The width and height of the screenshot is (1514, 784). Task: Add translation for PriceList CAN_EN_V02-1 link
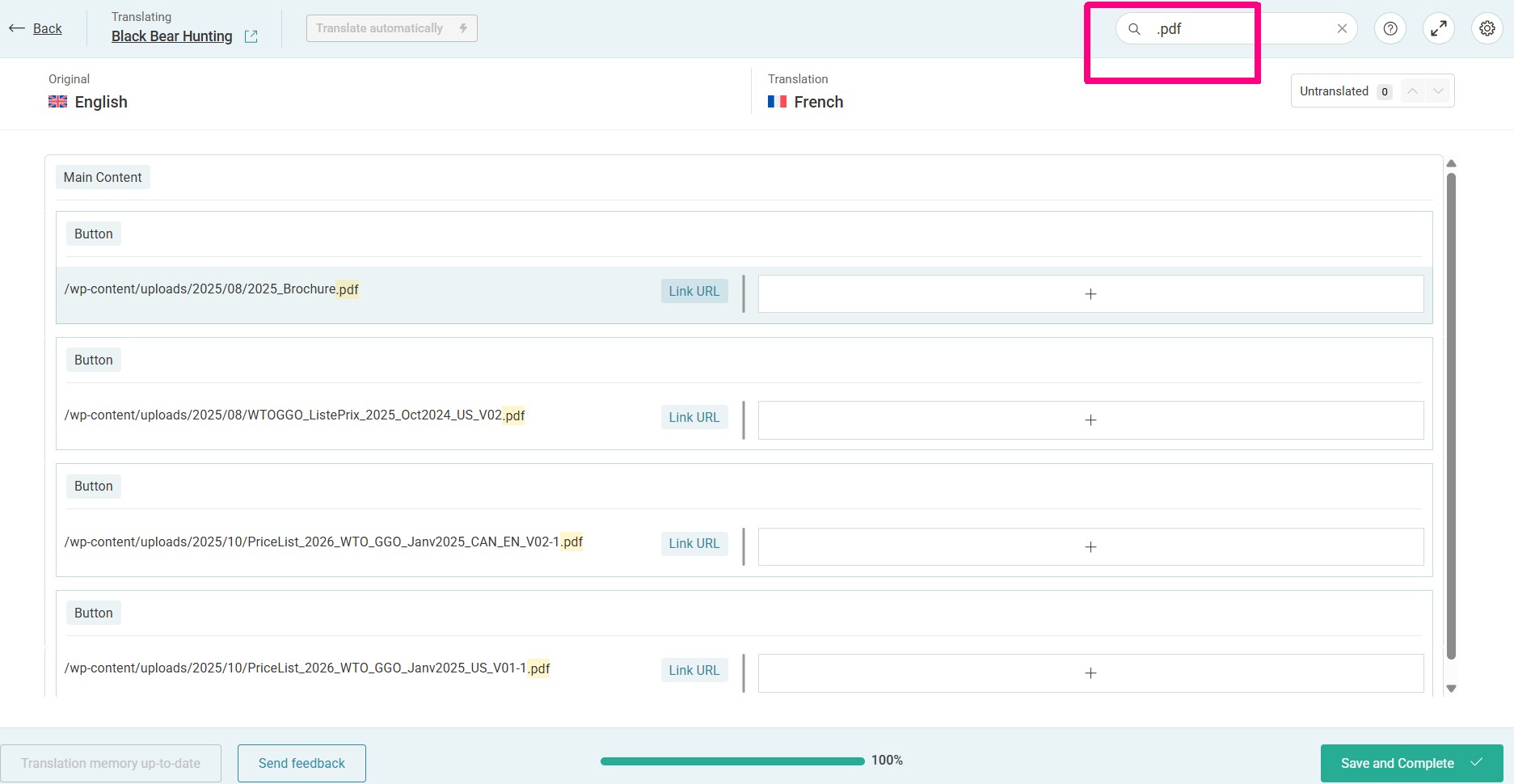pyautogui.click(x=1090, y=547)
